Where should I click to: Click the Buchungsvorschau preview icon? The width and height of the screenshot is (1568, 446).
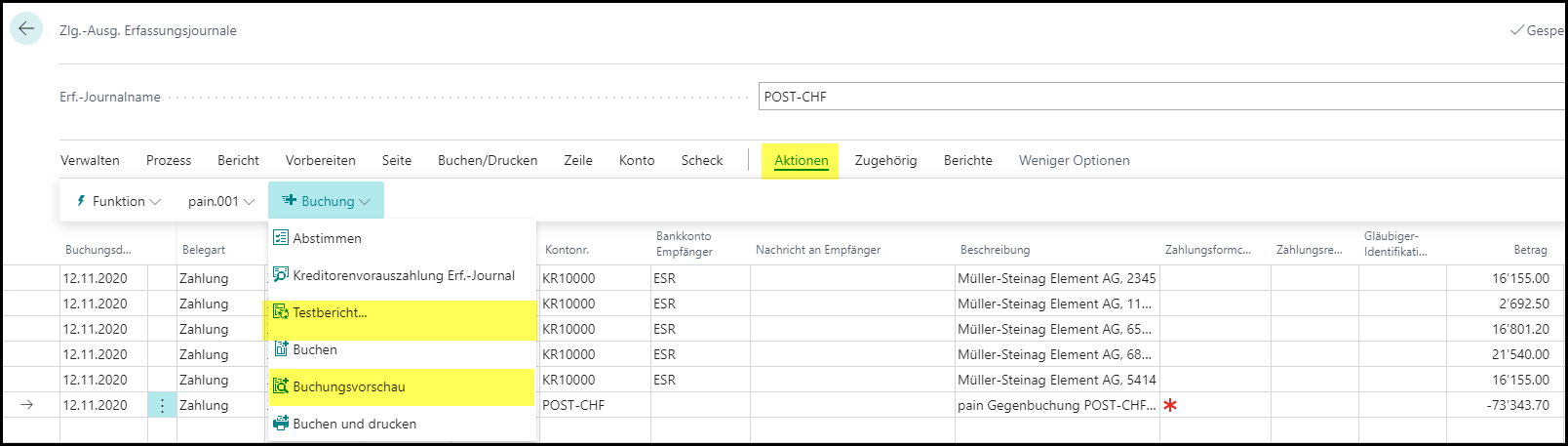[x=281, y=386]
